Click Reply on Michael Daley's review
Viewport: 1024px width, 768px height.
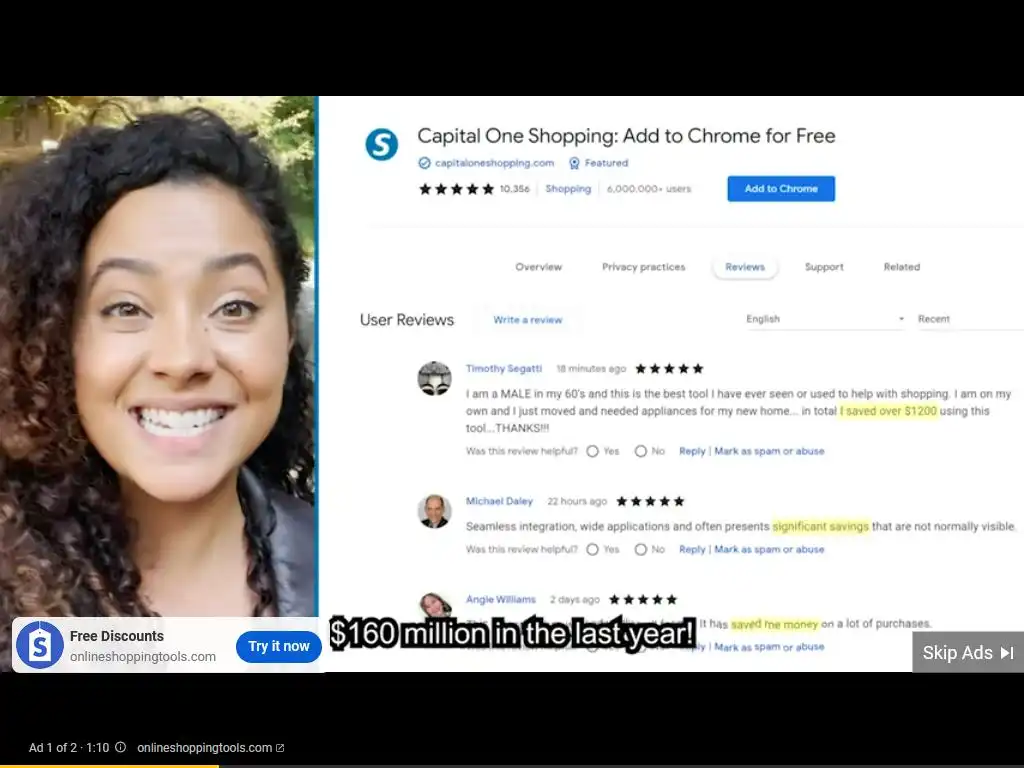[x=692, y=550]
